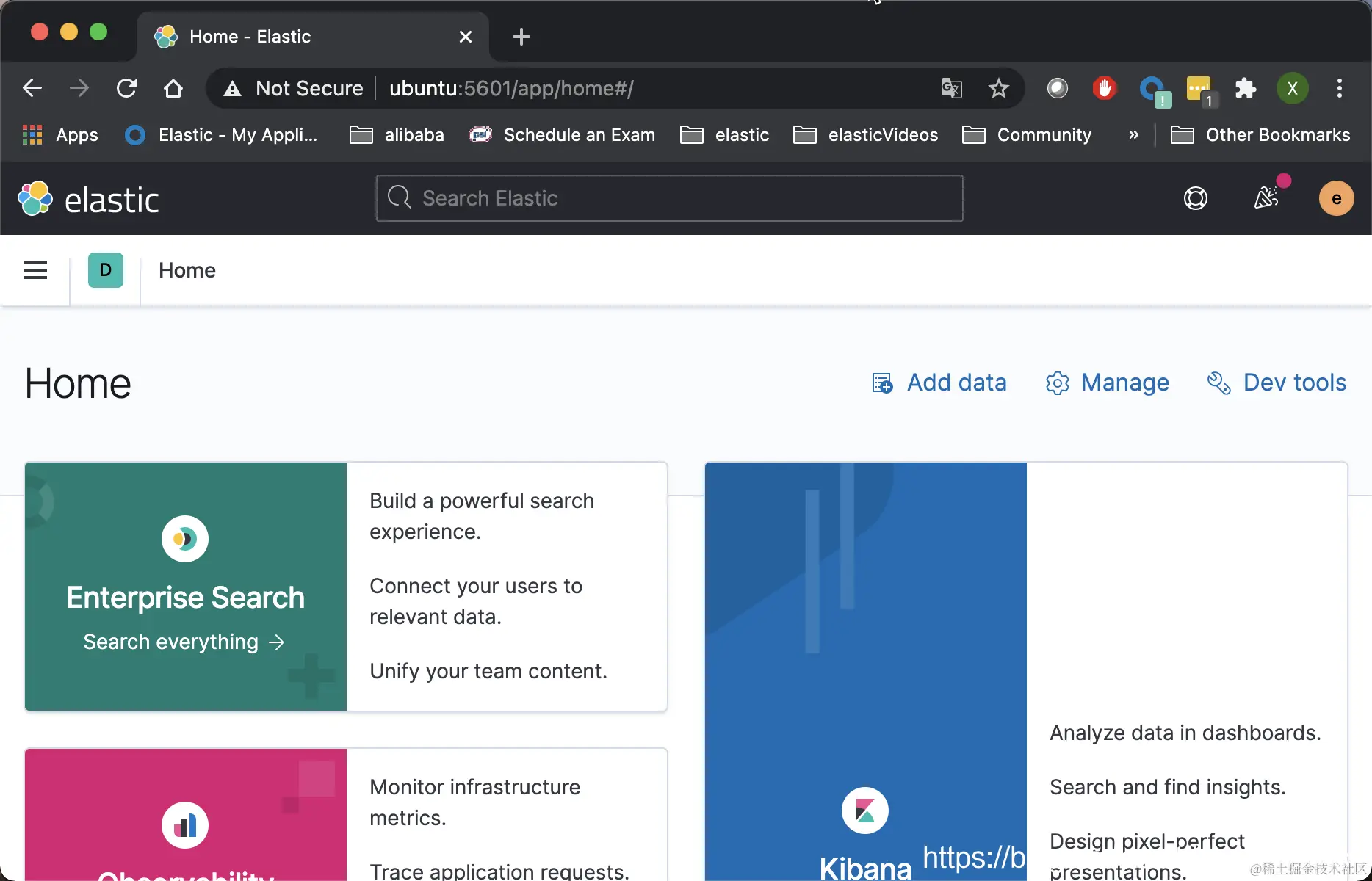1372x881 pixels.
Task: Click the Enterprise Search card title
Action: [x=185, y=598]
